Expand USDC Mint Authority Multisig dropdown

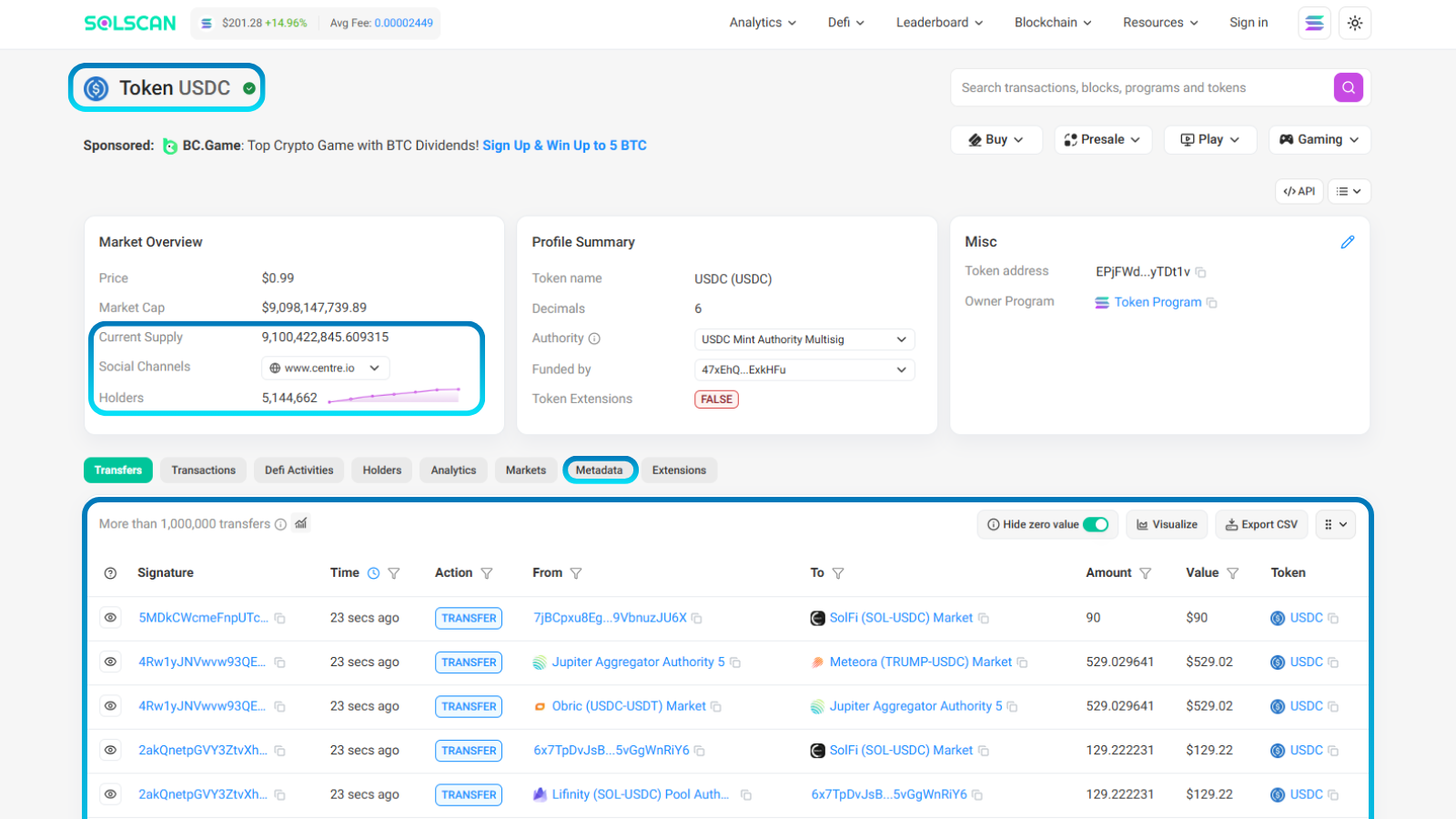pyautogui.click(x=804, y=339)
